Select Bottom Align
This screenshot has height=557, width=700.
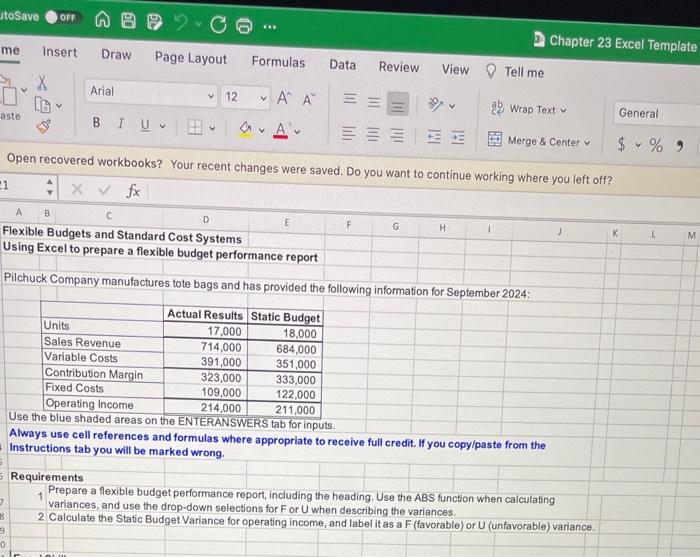pyautogui.click(x=397, y=104)
